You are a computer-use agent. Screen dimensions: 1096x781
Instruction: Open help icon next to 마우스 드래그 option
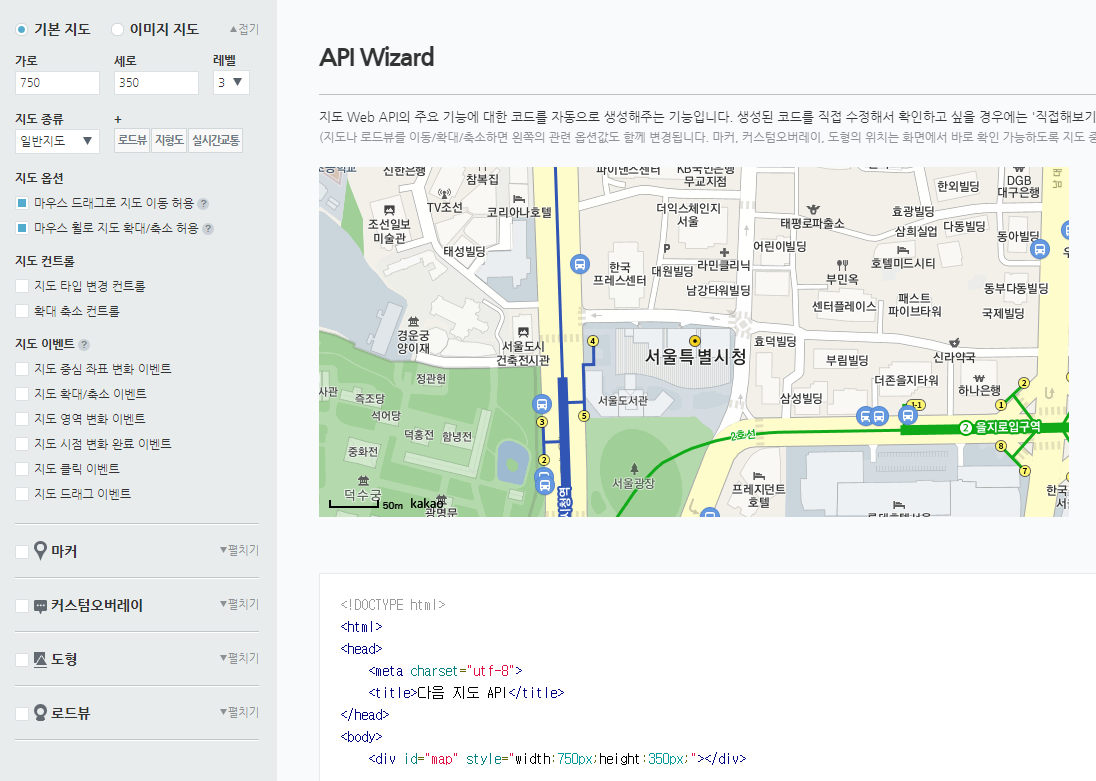click(x=203, y=203)
